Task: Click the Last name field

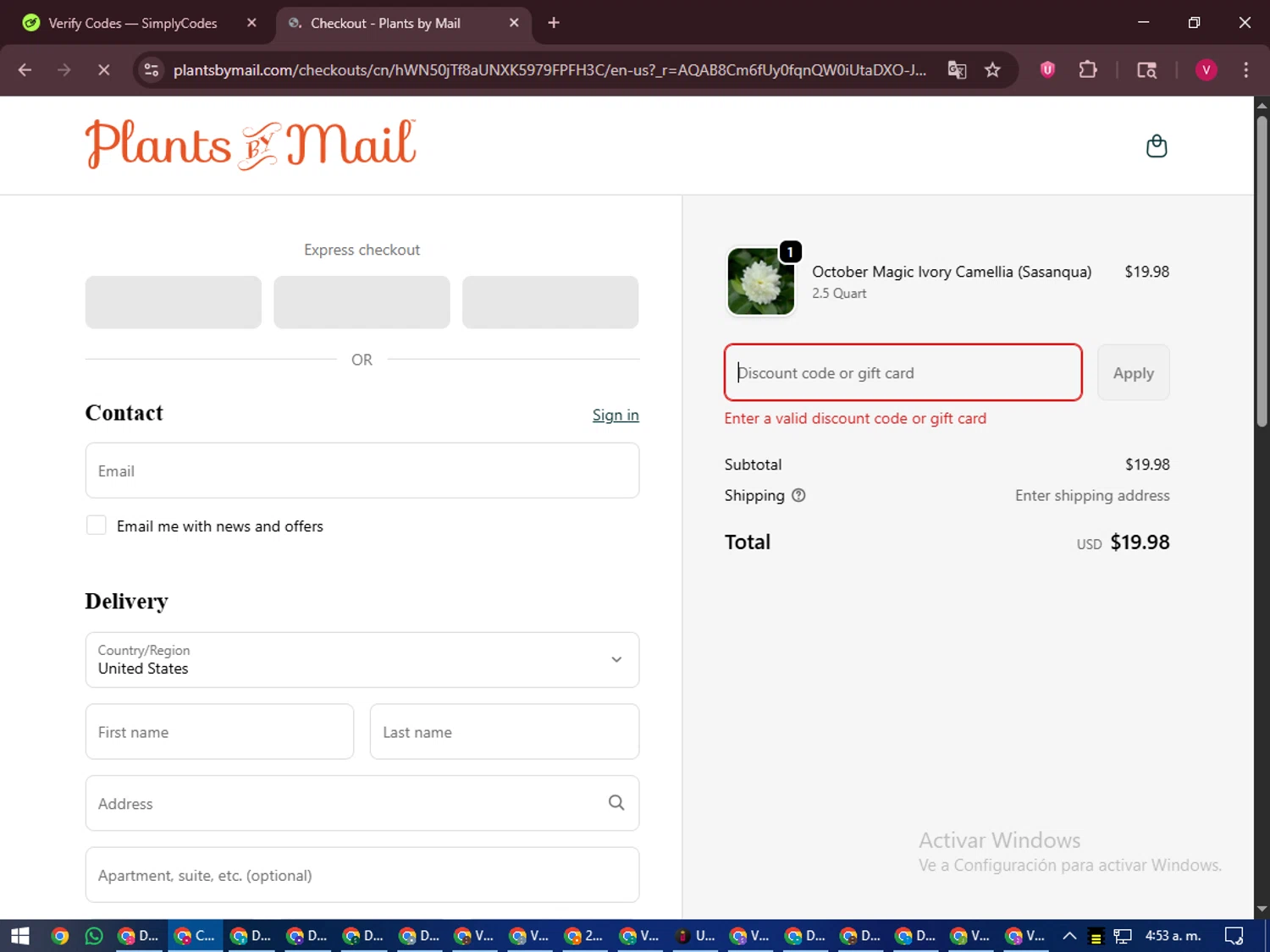Action: point(505,732)
